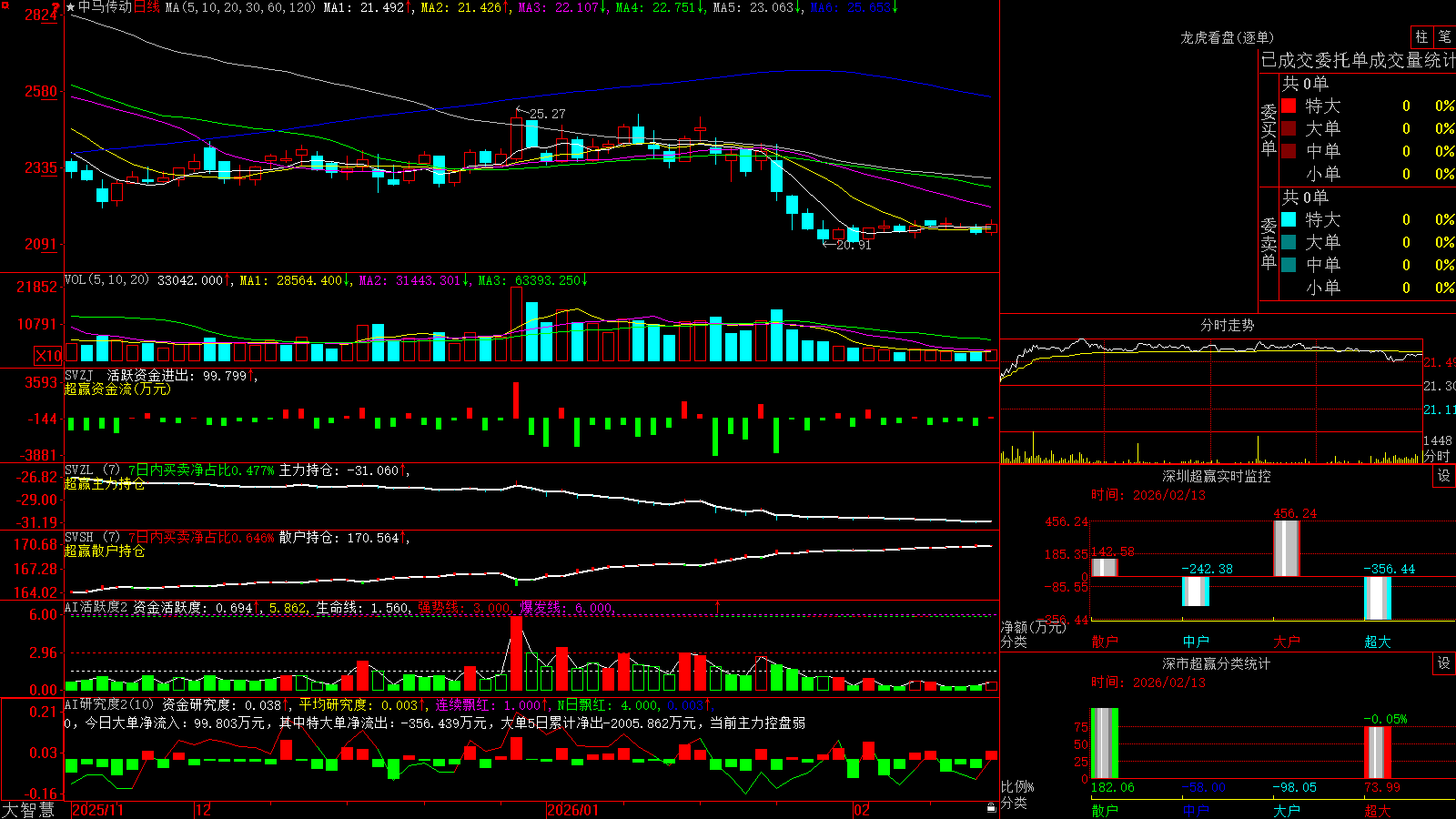
Task: Click the 超赢资金流(万元) yellow label
Action: click(117, 389)
